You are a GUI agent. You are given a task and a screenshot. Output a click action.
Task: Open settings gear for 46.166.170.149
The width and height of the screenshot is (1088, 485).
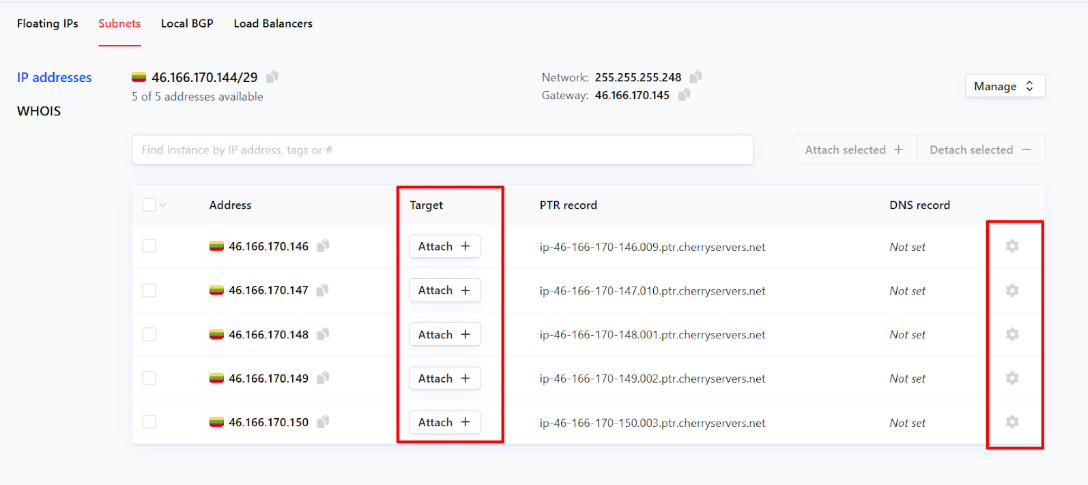tap(1012, 378)
